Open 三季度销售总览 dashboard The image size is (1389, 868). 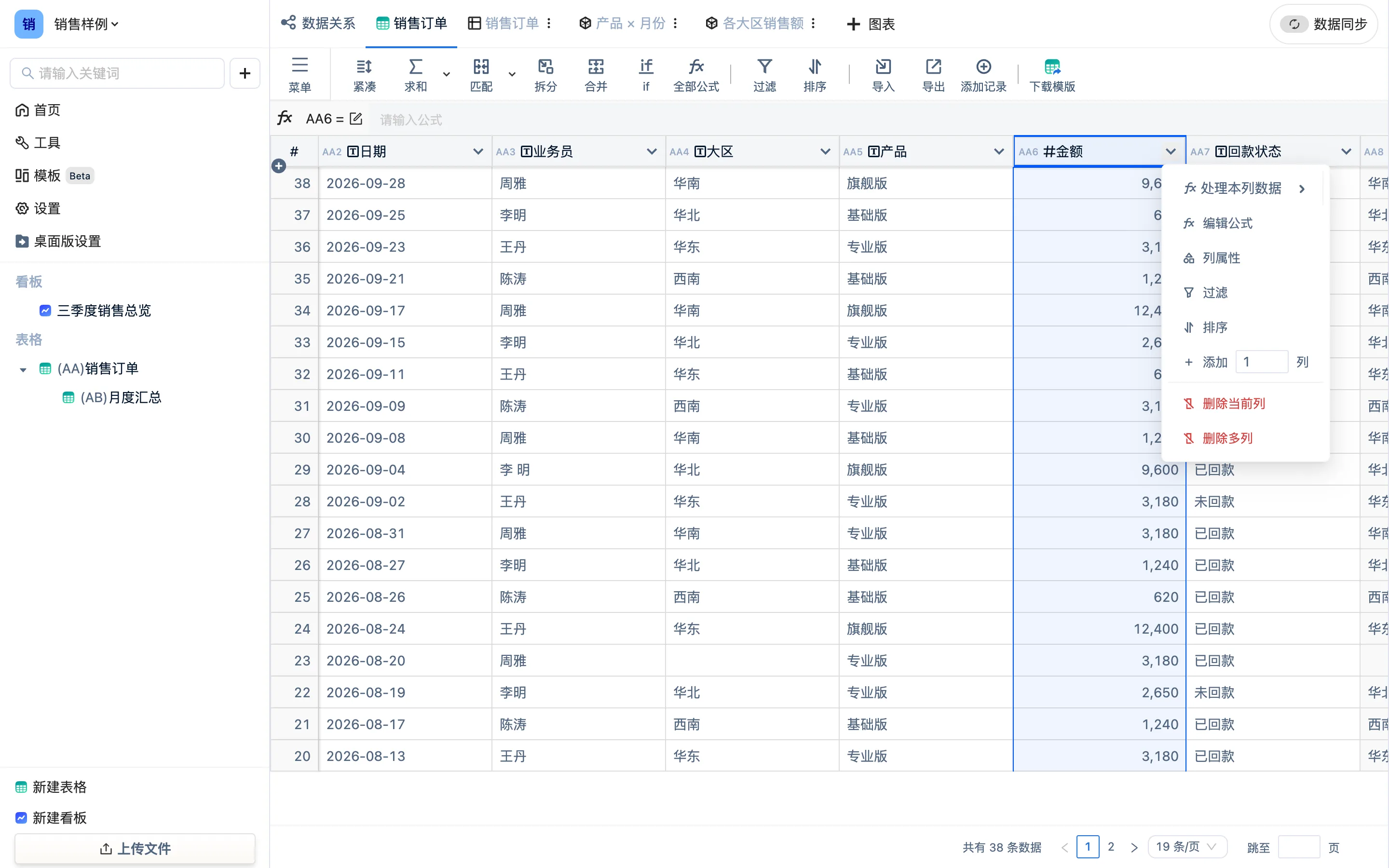[x=95, y=311]
